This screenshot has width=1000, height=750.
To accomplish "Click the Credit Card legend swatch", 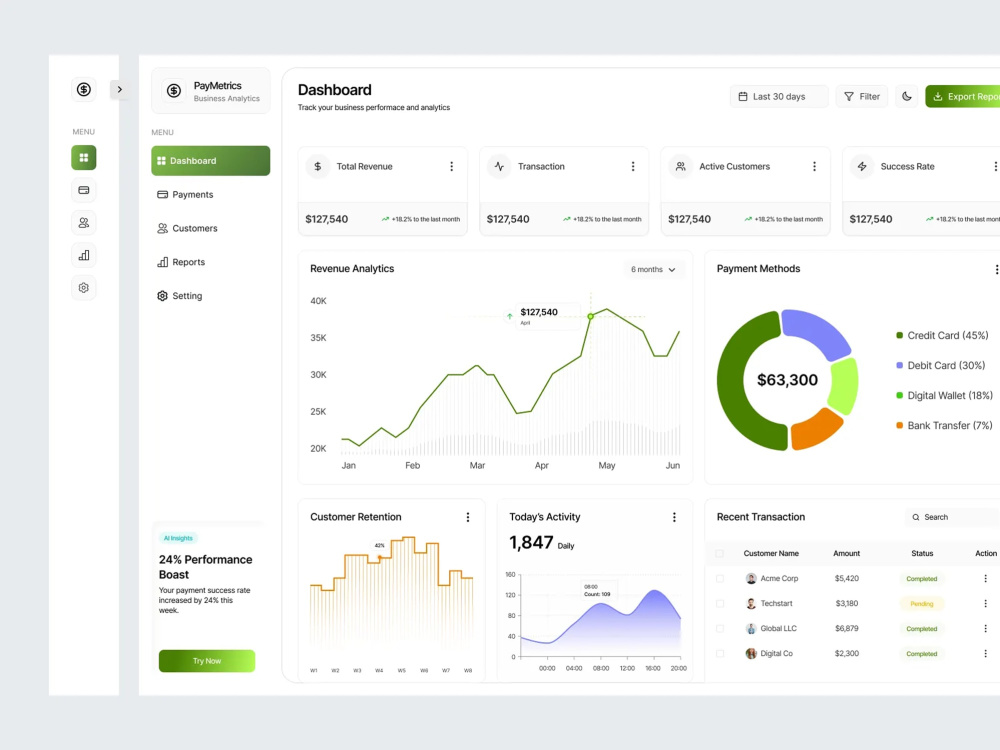I will click(x=899, y=335).
